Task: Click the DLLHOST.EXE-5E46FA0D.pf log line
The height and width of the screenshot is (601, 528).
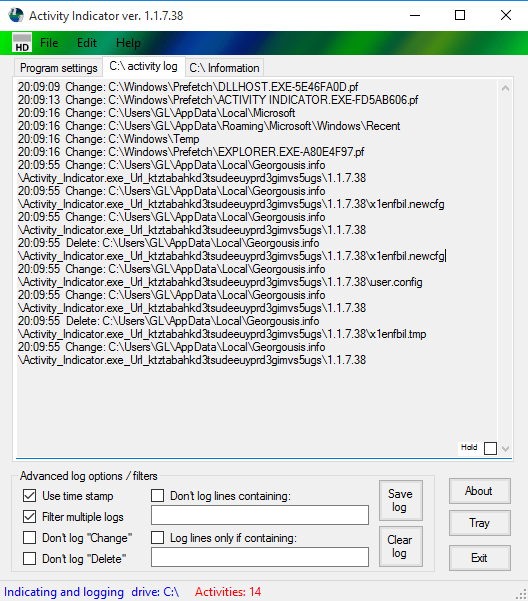Action: click(x=188, y=87)
